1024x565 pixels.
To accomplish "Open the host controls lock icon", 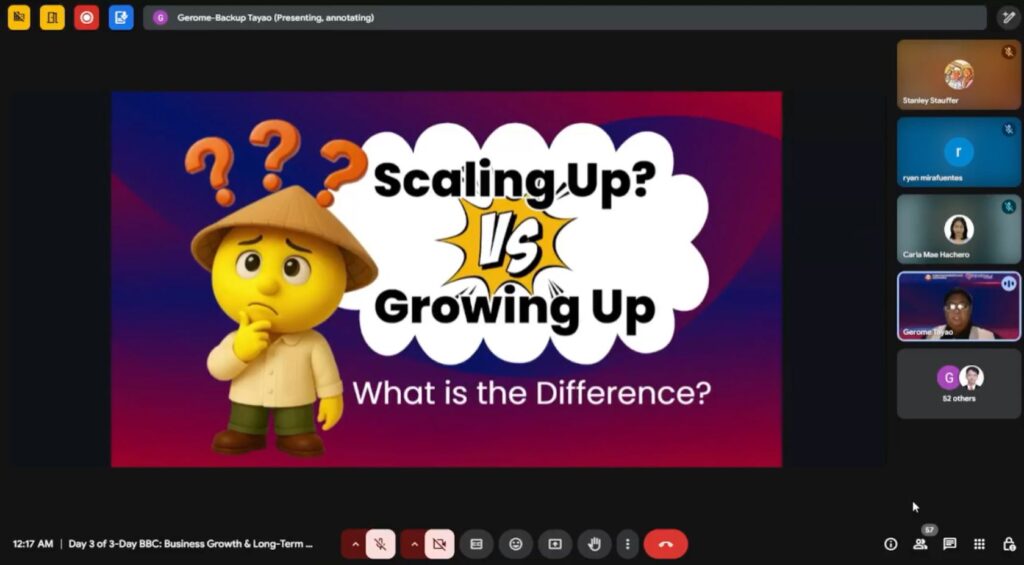I will (x=1008, y=544).
